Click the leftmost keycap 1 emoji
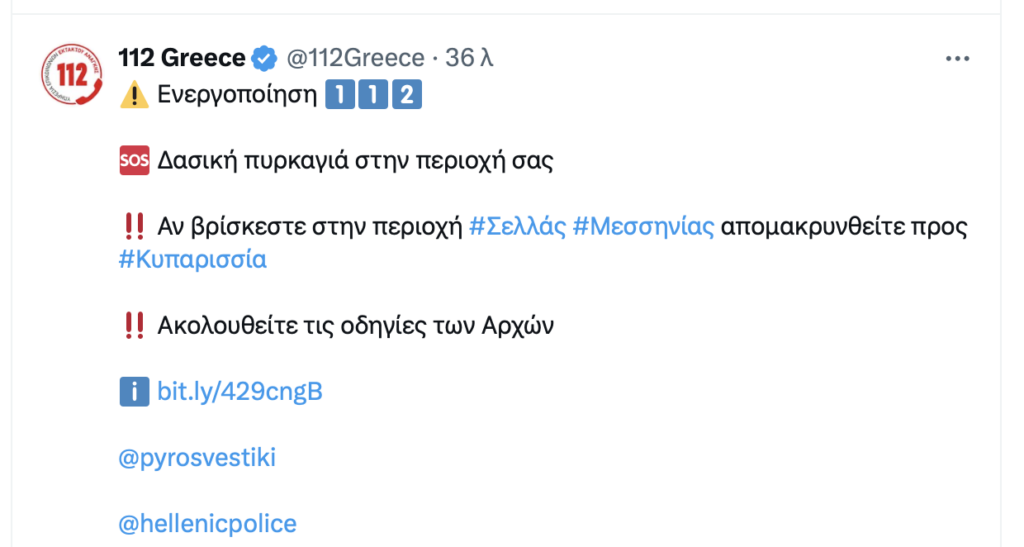The width and height of the screenshot is (1024, 547). click(341, 95)
